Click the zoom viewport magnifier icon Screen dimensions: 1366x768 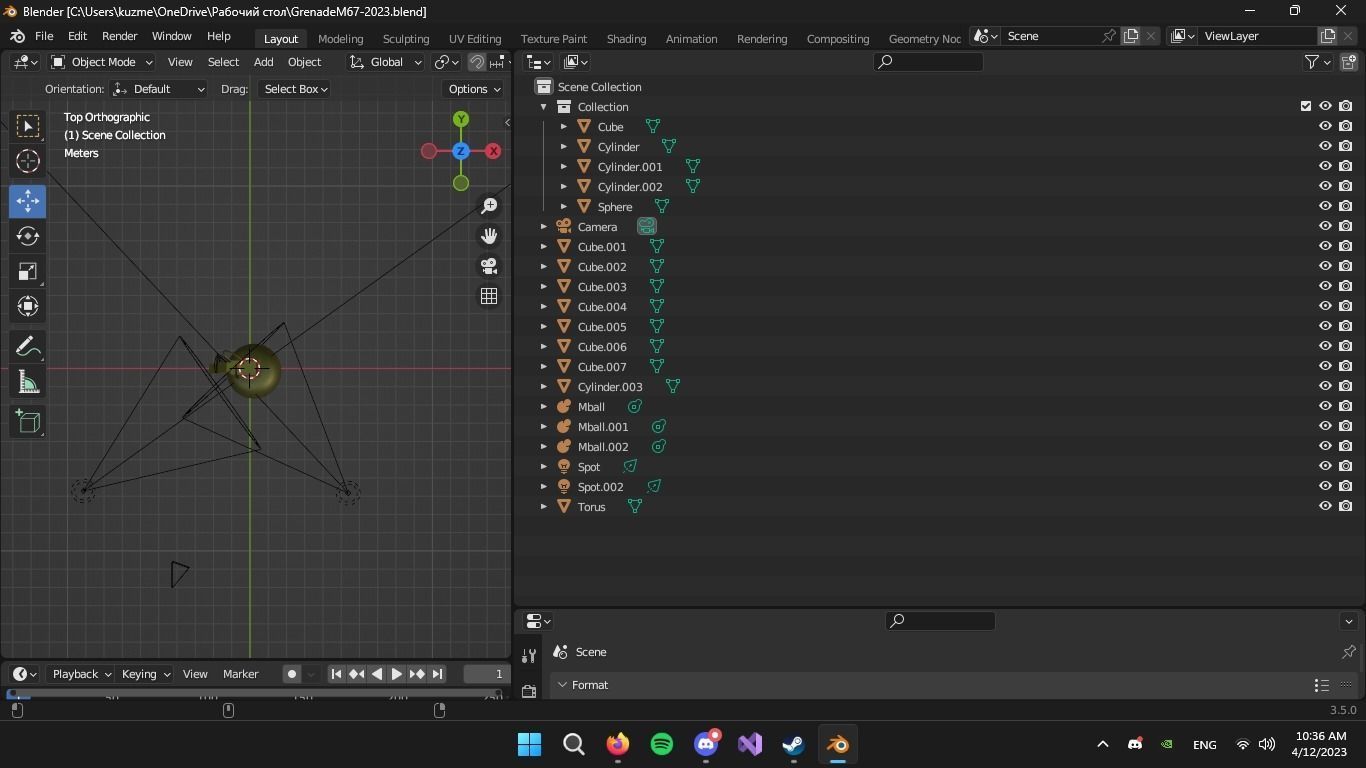pyautogui.click(x=489, y=206)
